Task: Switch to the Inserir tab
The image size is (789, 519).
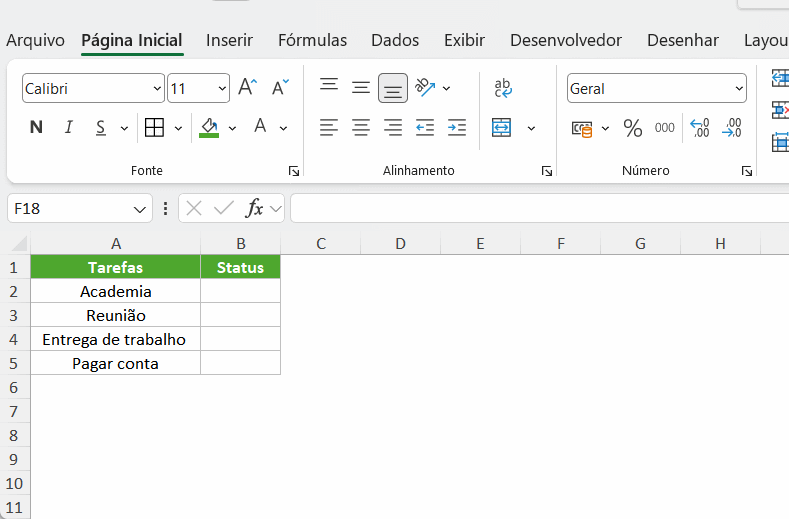Action: 229,40
